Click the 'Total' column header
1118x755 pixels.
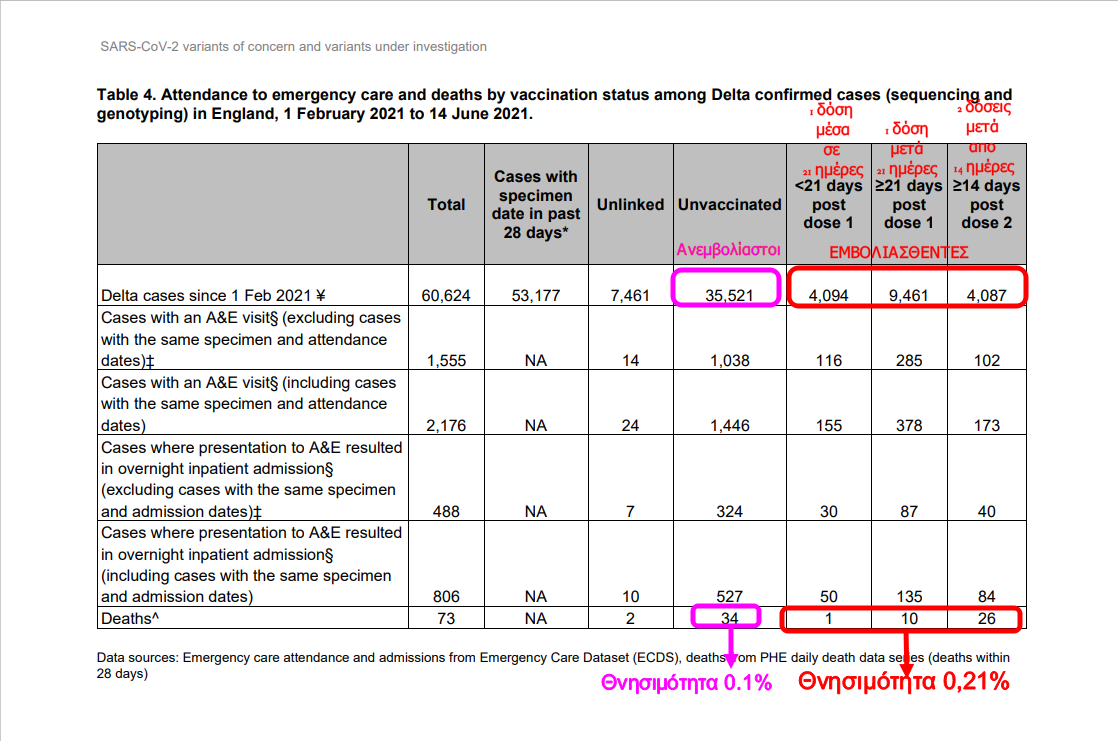tap(446, 204)
